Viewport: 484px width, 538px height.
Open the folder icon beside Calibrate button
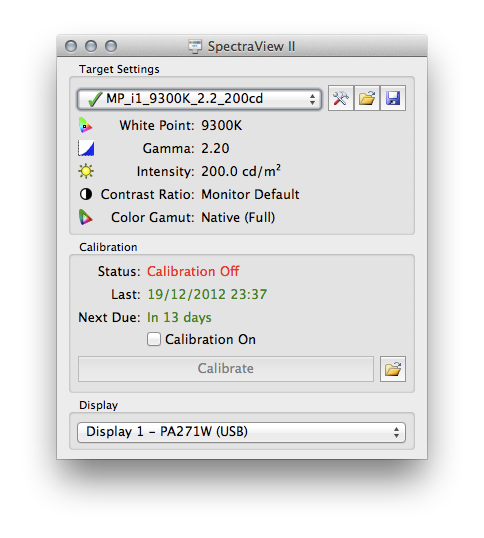[393, 369]
